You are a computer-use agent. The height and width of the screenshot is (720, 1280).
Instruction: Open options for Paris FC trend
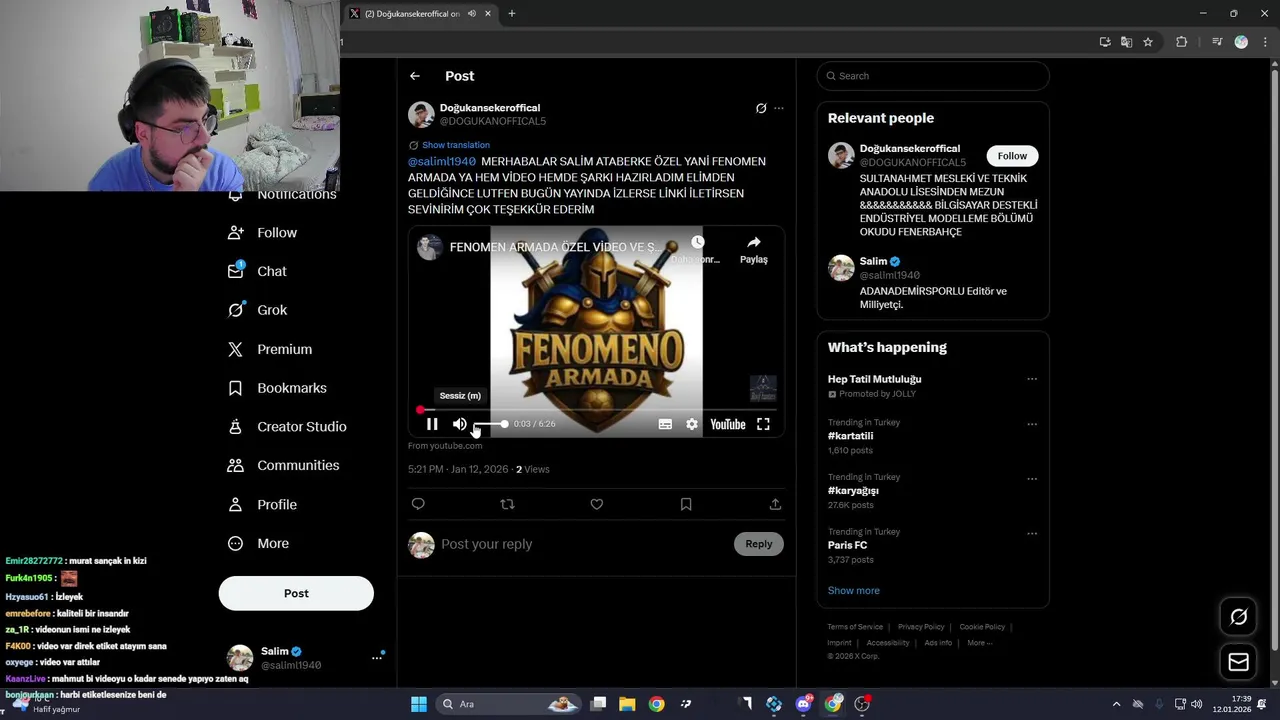pyautogui.click(x=1032, y=534)
